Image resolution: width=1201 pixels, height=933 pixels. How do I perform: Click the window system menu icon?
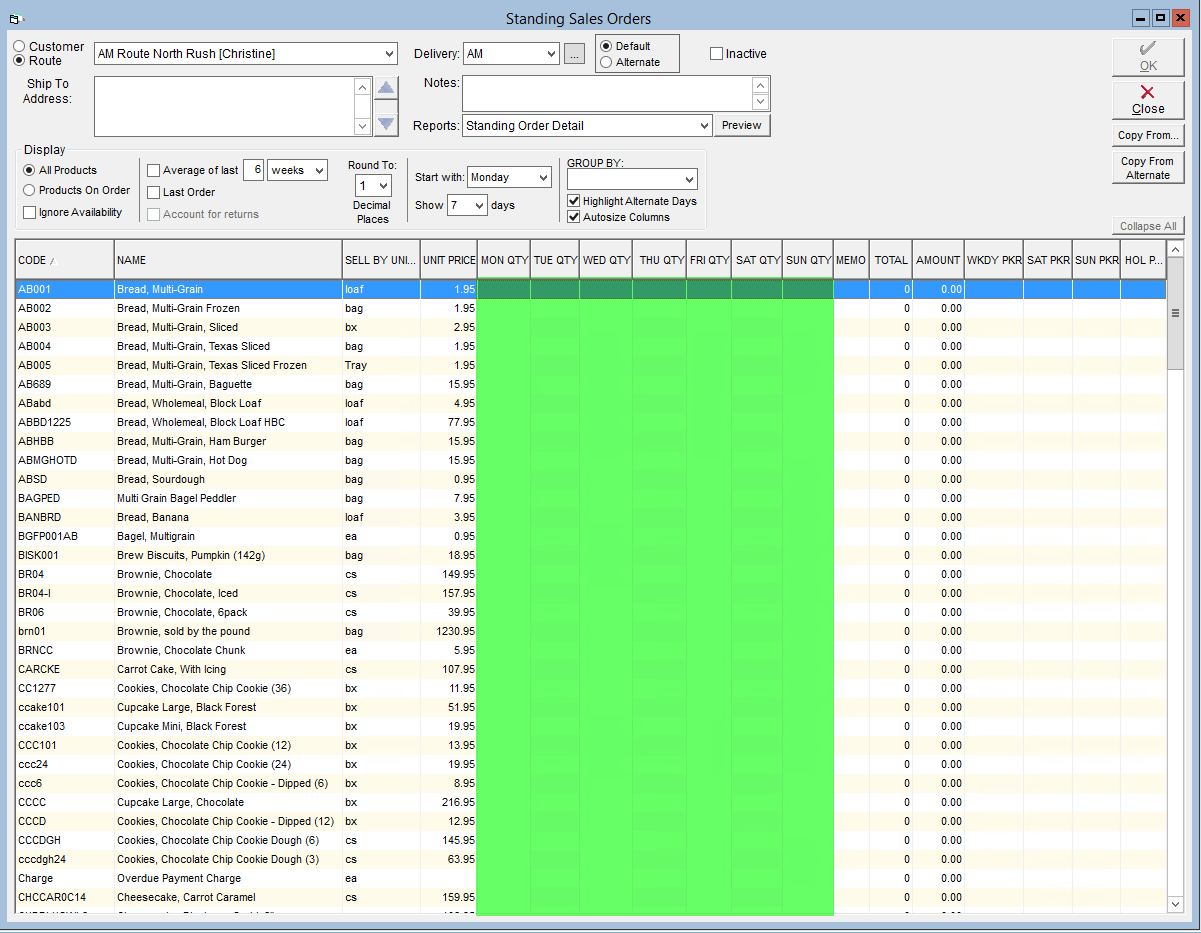pyautogui.click(x=15, y=18)
